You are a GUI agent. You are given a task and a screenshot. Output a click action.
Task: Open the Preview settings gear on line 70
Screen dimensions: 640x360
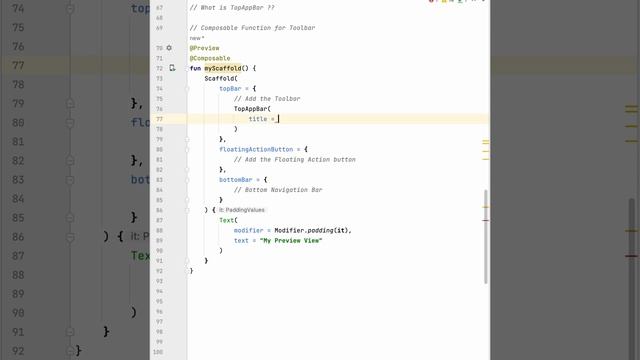coord(169,48)
